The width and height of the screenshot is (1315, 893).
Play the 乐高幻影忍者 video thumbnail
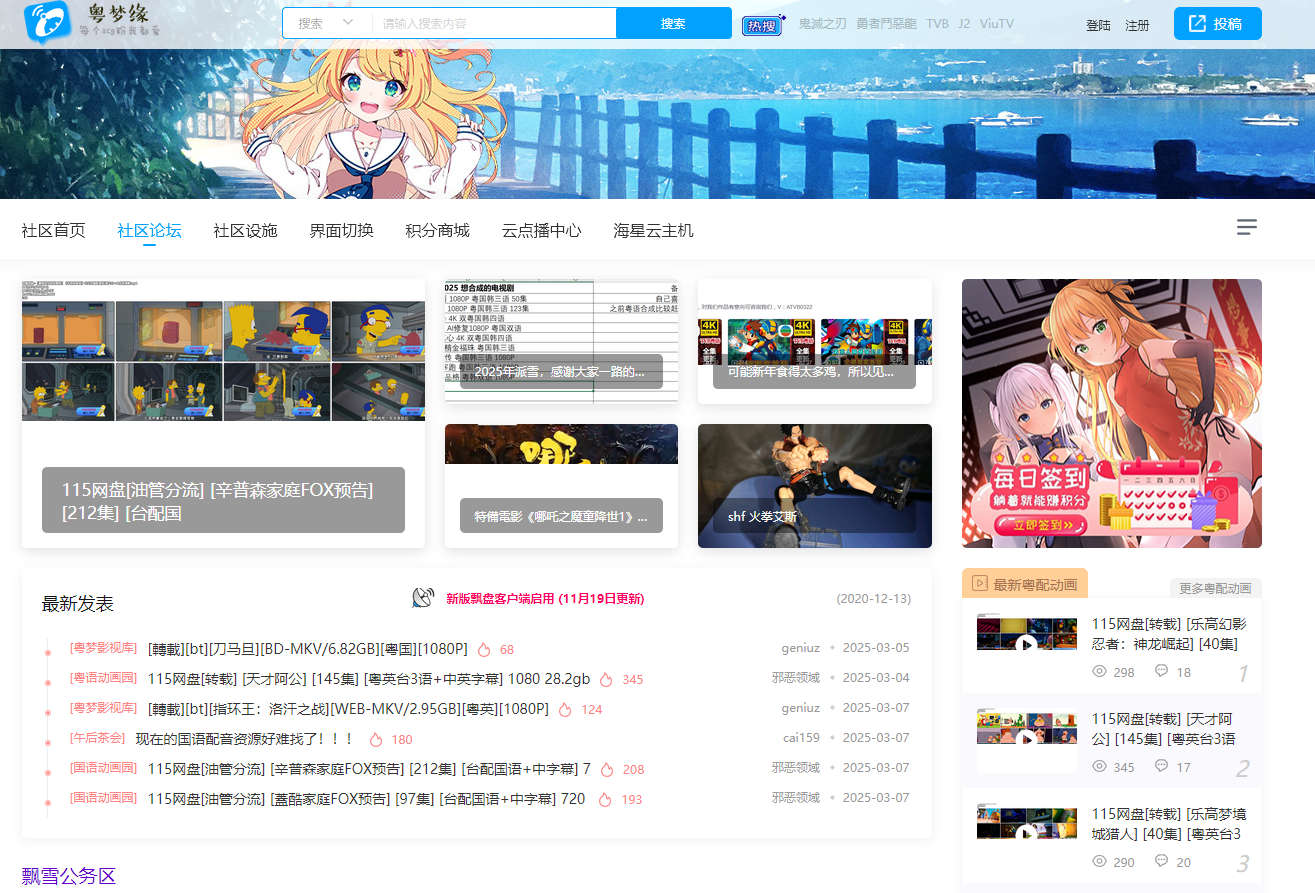coord(1027,644)
